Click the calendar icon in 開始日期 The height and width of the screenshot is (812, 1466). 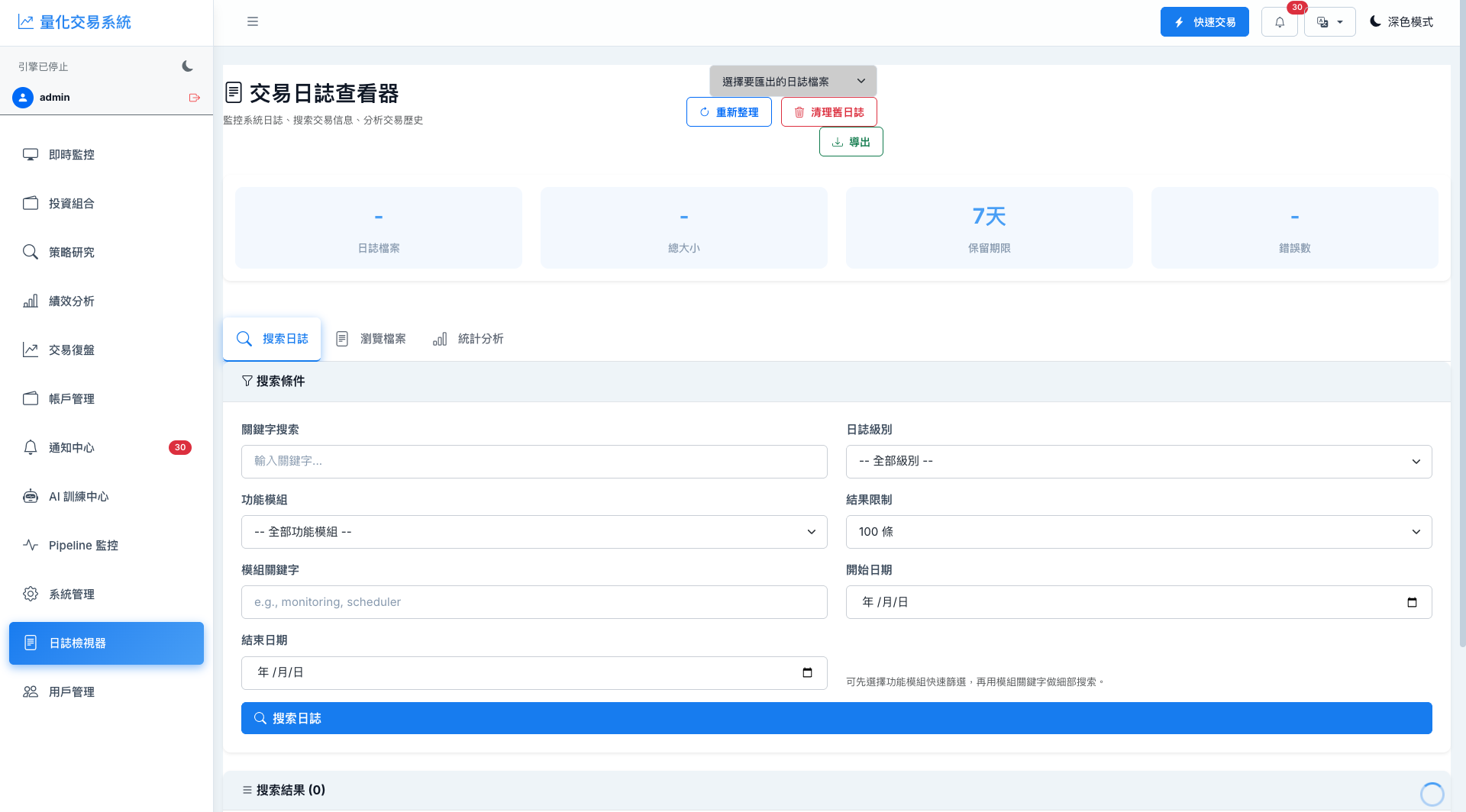pos(1412,602)
